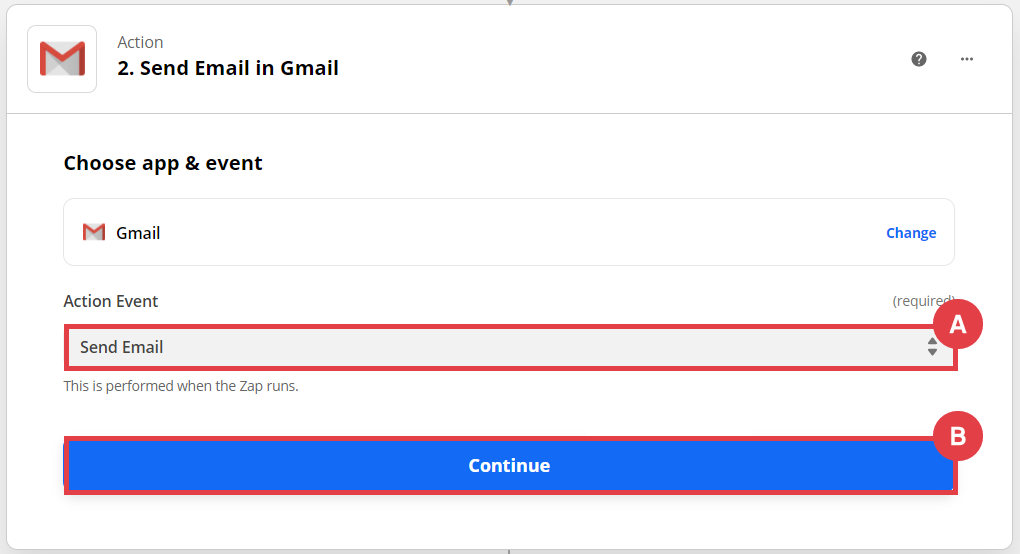
Task: Click the connector line below the step card
Action: pos(510,551)
